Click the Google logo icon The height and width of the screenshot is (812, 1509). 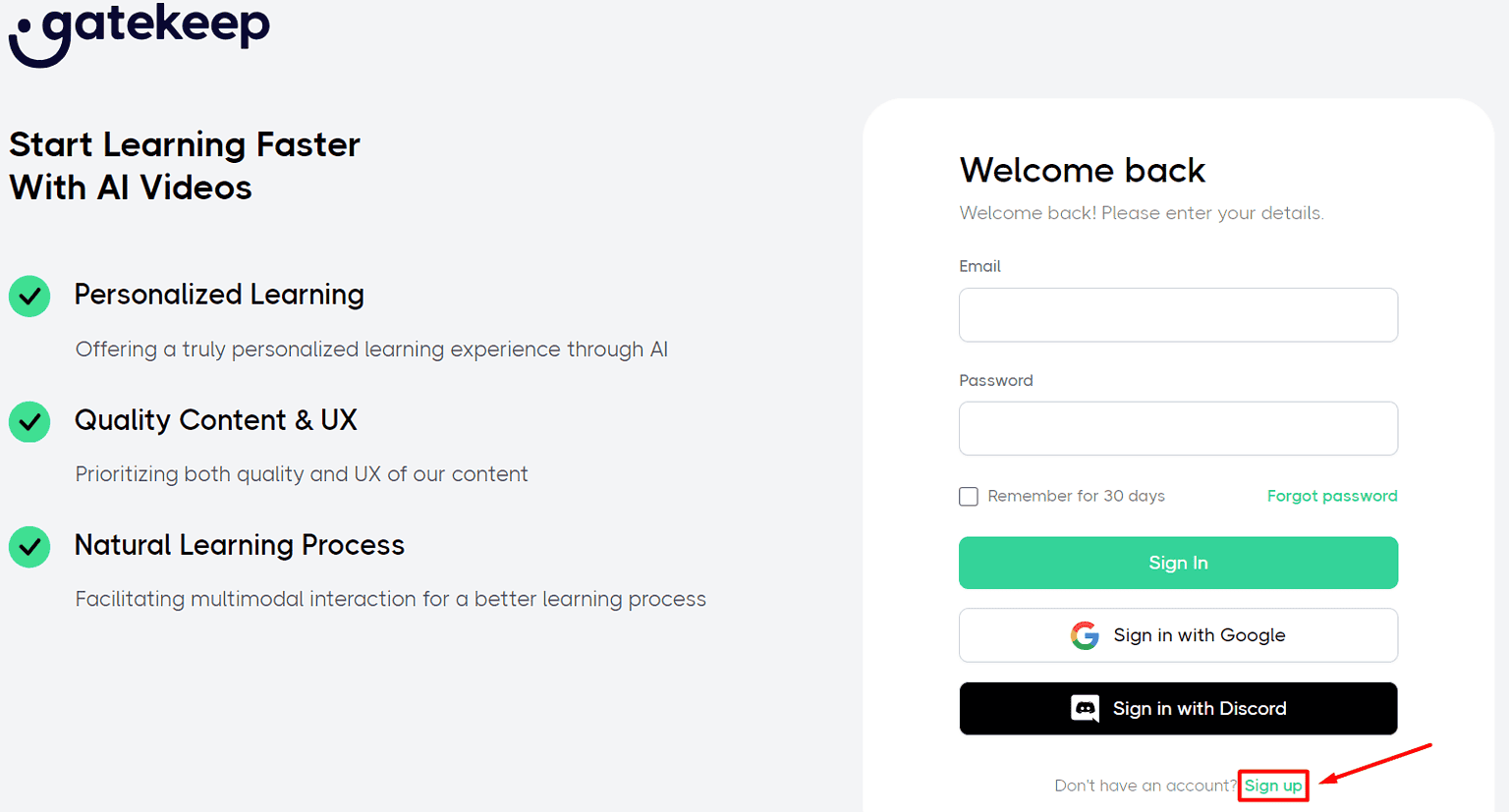tap(1085, 635)
